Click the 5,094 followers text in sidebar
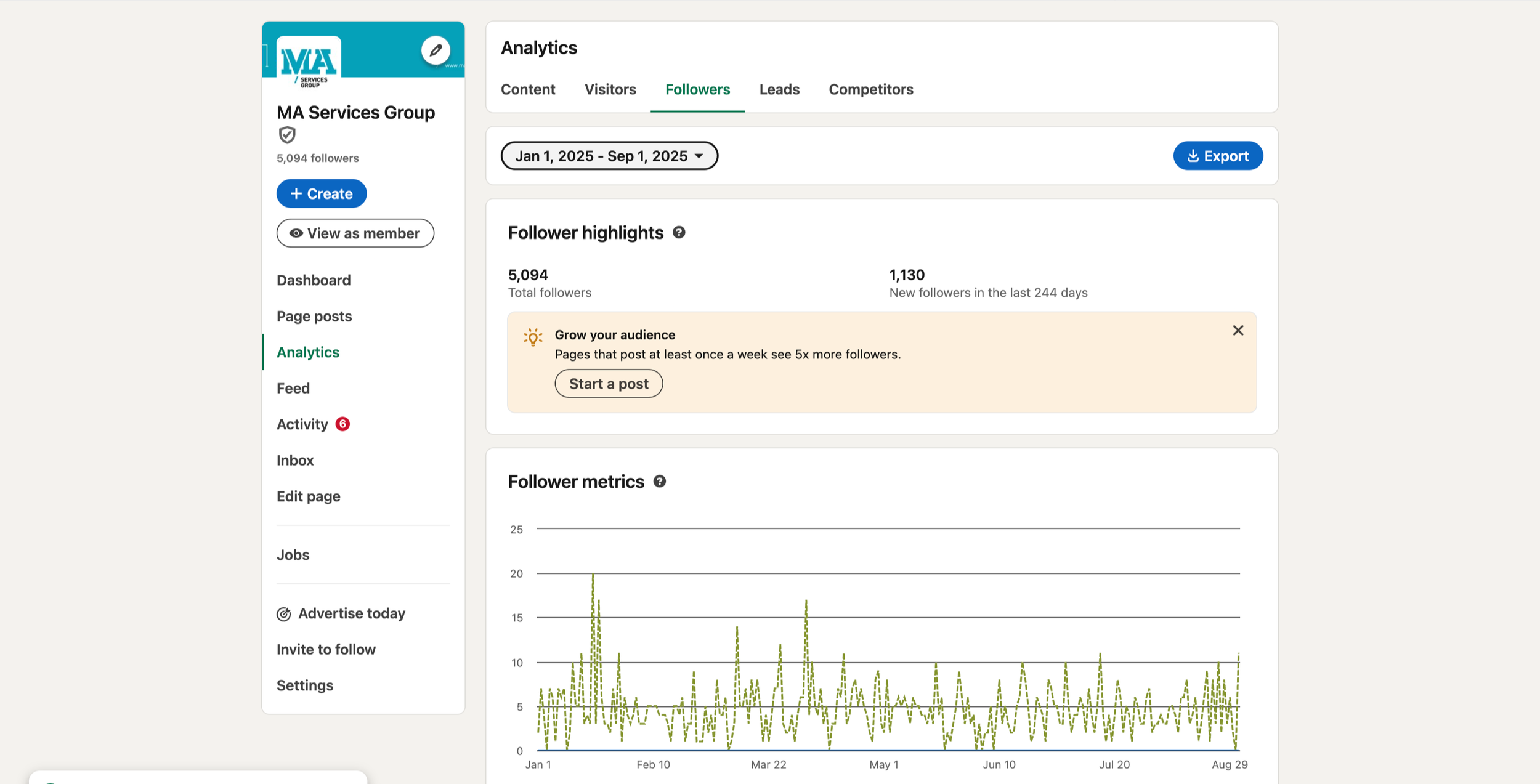The width and height of the screenshot is (1540, 784). coord(318,158)
